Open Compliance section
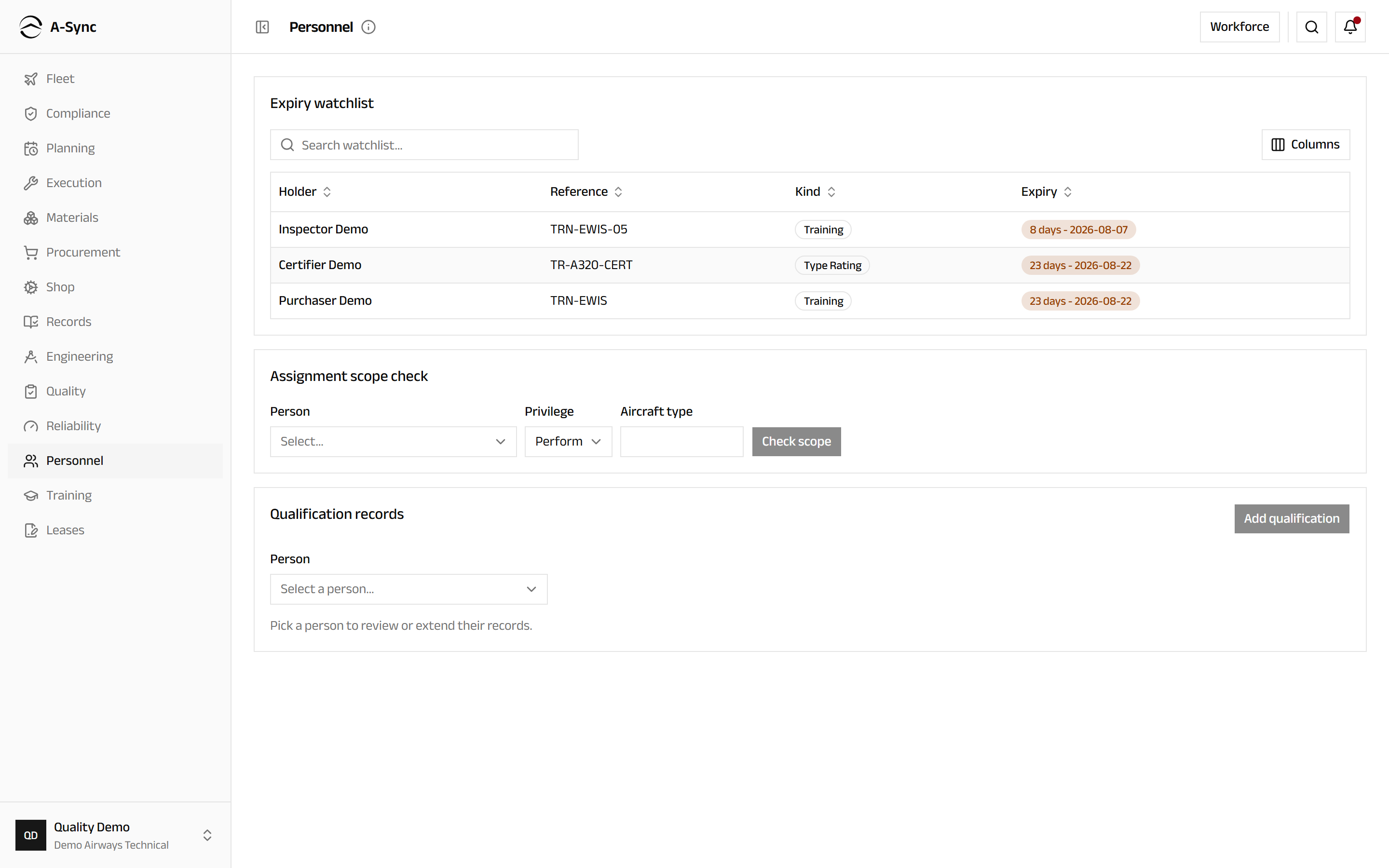The height and width of the screenshot is (868, 1389). pos(115,114)
